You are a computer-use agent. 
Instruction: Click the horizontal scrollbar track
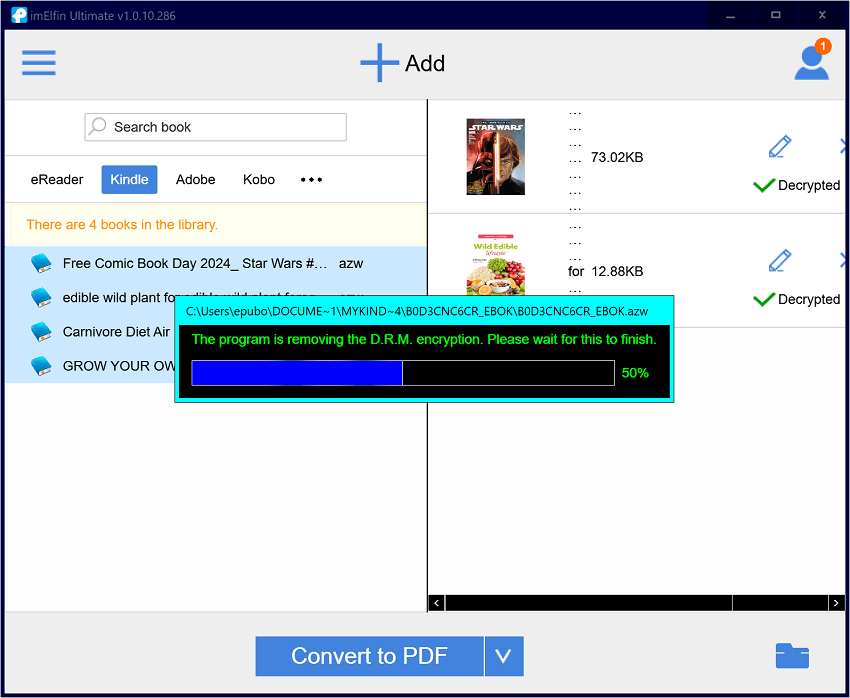(x=636, y=603)
